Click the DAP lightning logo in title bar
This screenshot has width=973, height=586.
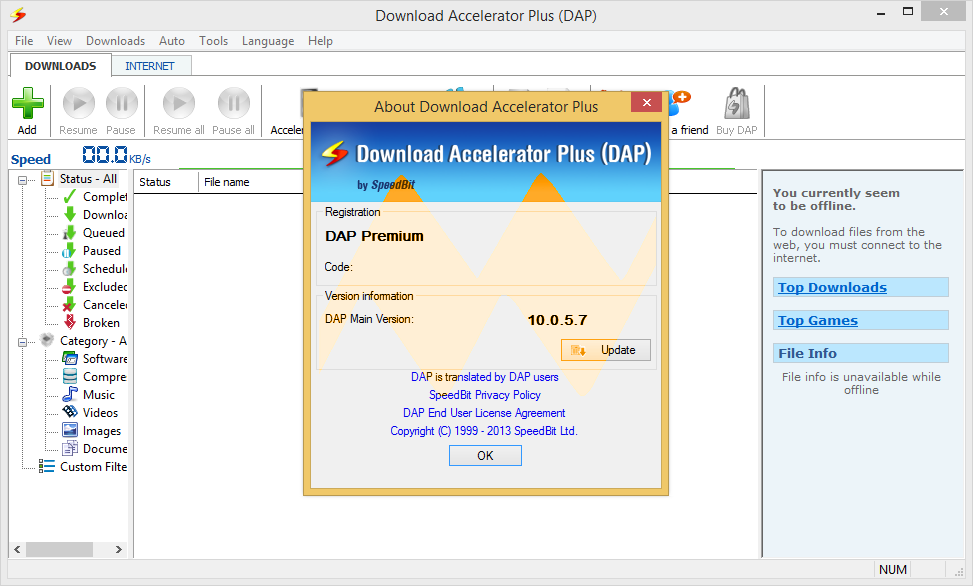19,15
